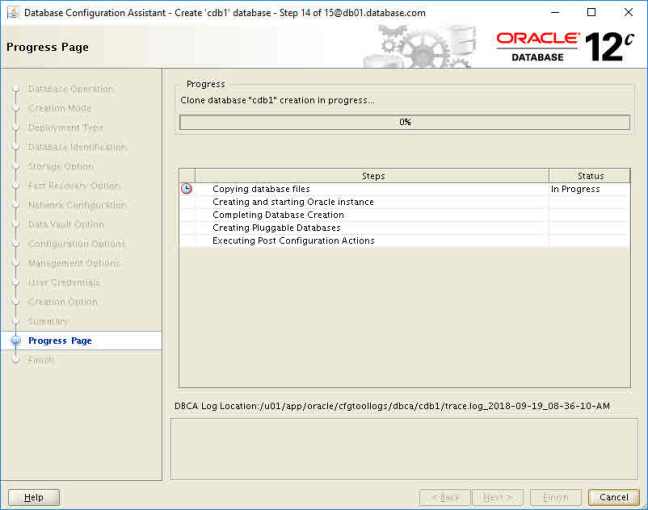This screenshot has width=648, height=510.
Task: Select Database Identification step in sidebar
Action: point(77,147)
